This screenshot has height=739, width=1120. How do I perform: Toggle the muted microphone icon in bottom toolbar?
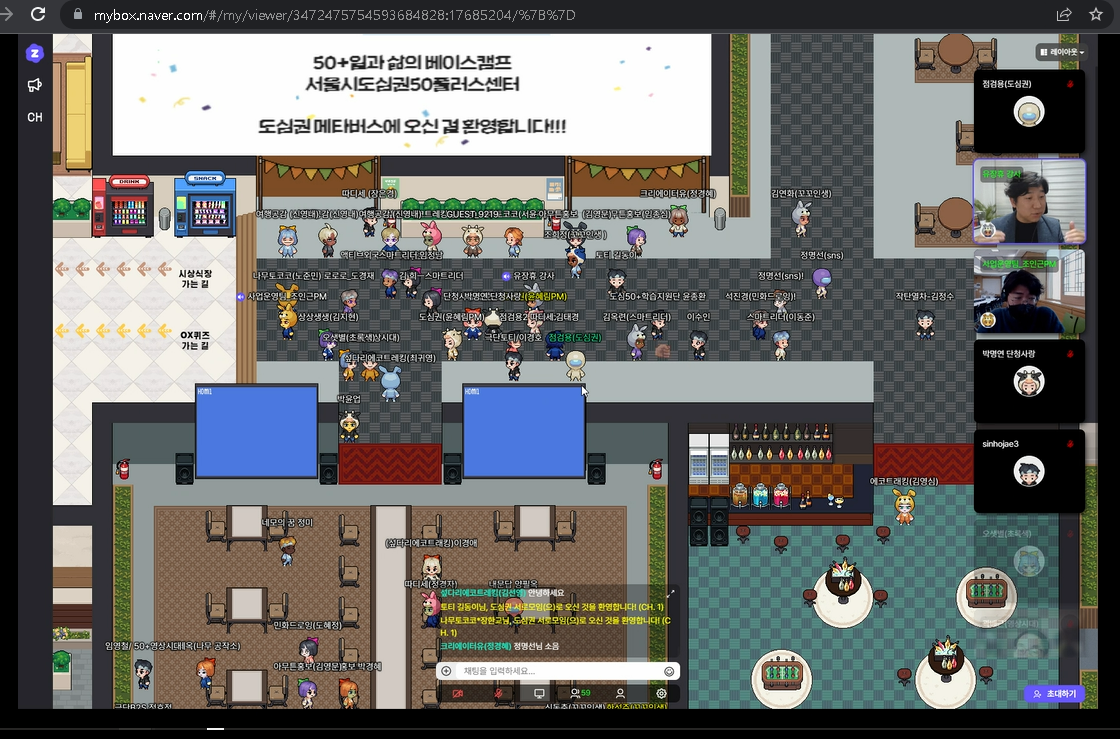coord(499,693)
